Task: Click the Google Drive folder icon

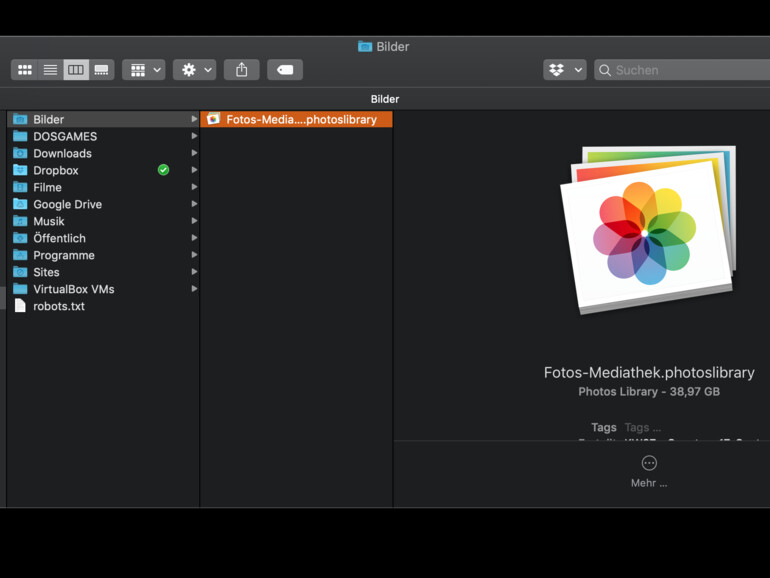Action: point(20,204)
